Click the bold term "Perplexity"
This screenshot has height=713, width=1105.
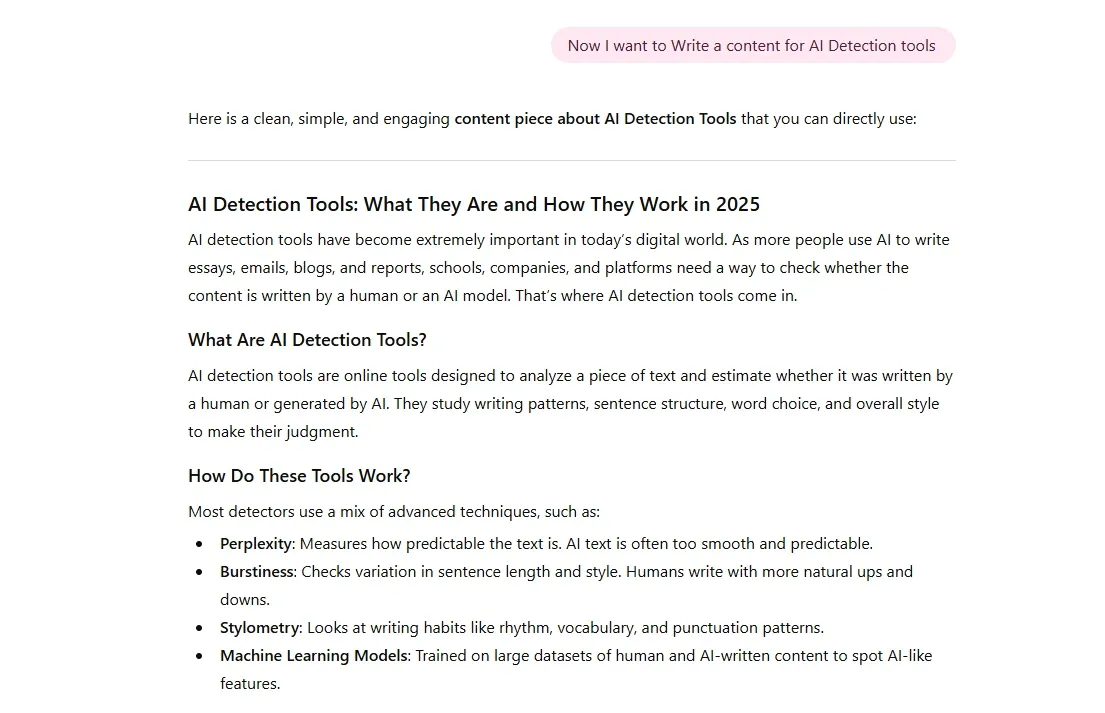tap(256, 544)
